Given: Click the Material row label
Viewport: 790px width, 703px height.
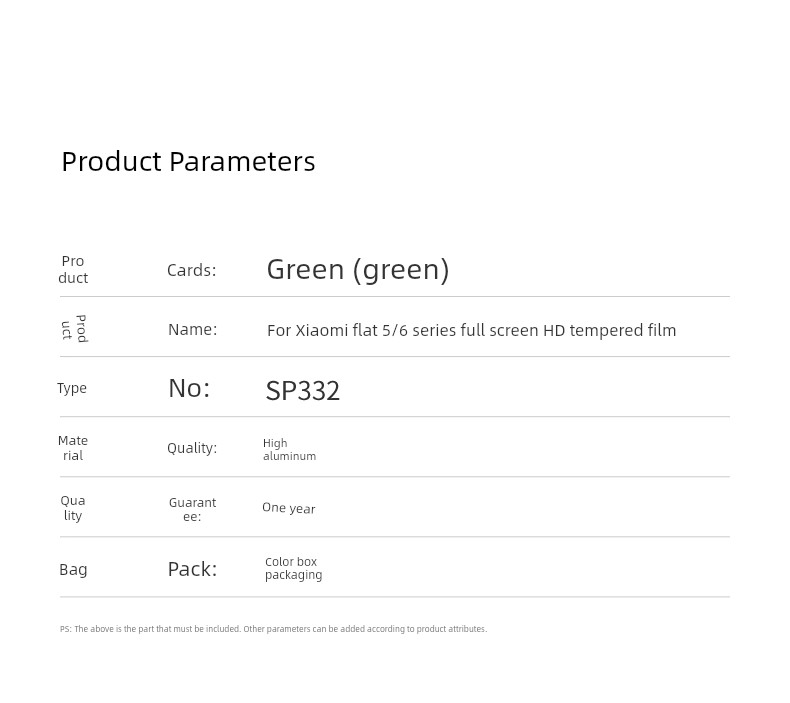Looking at the screenshot, I should 73,448.
